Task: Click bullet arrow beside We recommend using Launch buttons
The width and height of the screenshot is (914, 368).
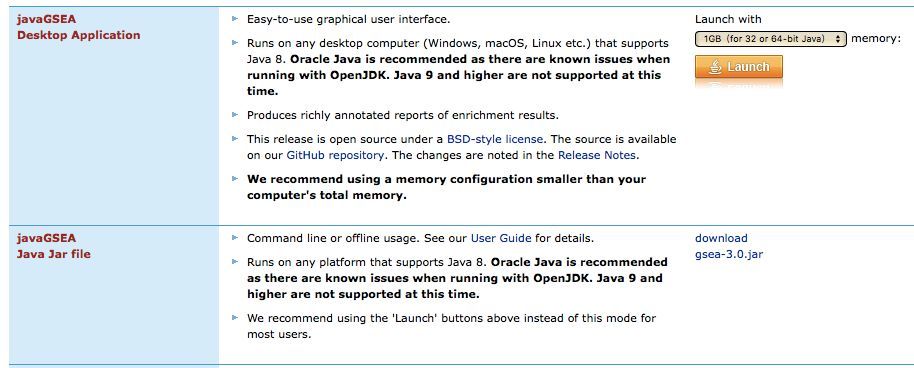Action: point(235,318)
